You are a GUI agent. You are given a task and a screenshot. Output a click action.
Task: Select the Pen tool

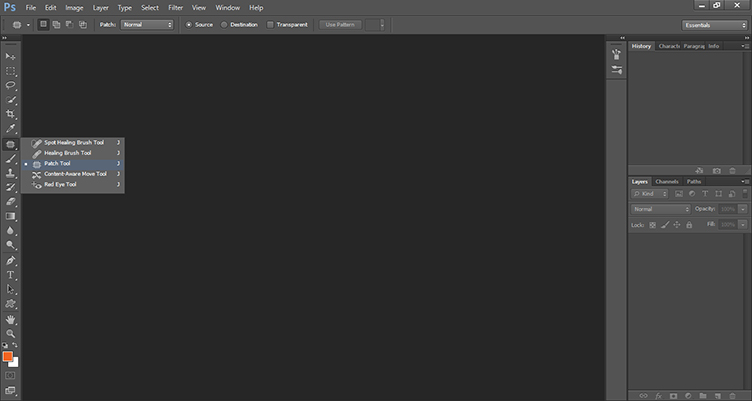point(11,260)
